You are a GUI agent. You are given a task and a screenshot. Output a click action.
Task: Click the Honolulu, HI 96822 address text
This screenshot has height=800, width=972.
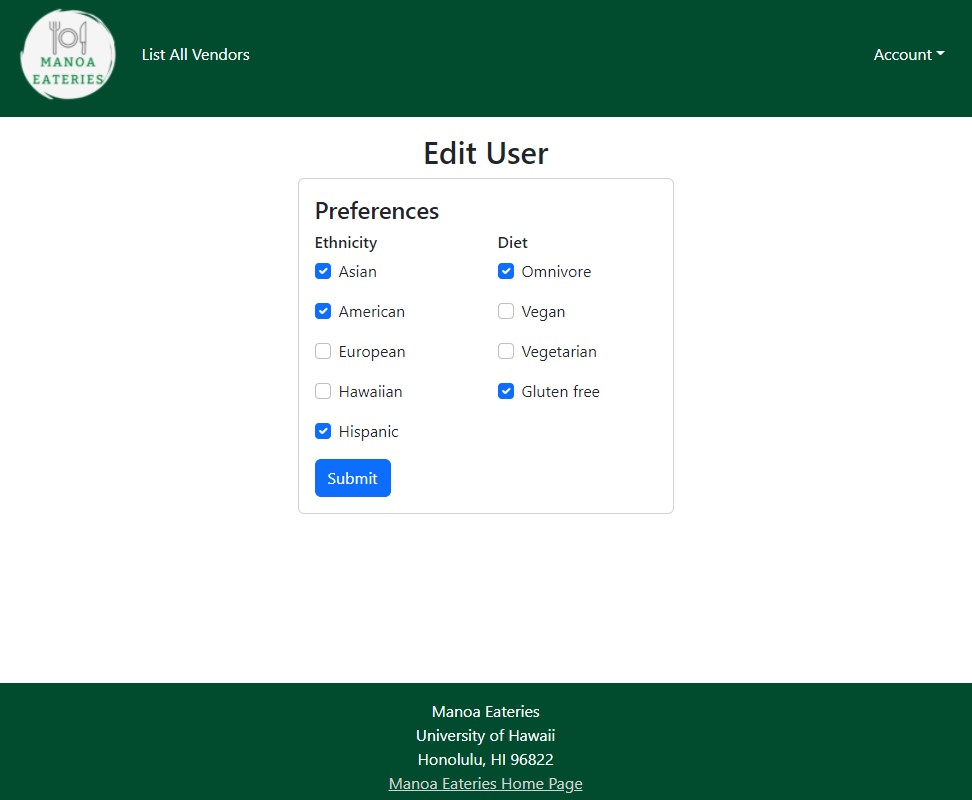(485, 759)
